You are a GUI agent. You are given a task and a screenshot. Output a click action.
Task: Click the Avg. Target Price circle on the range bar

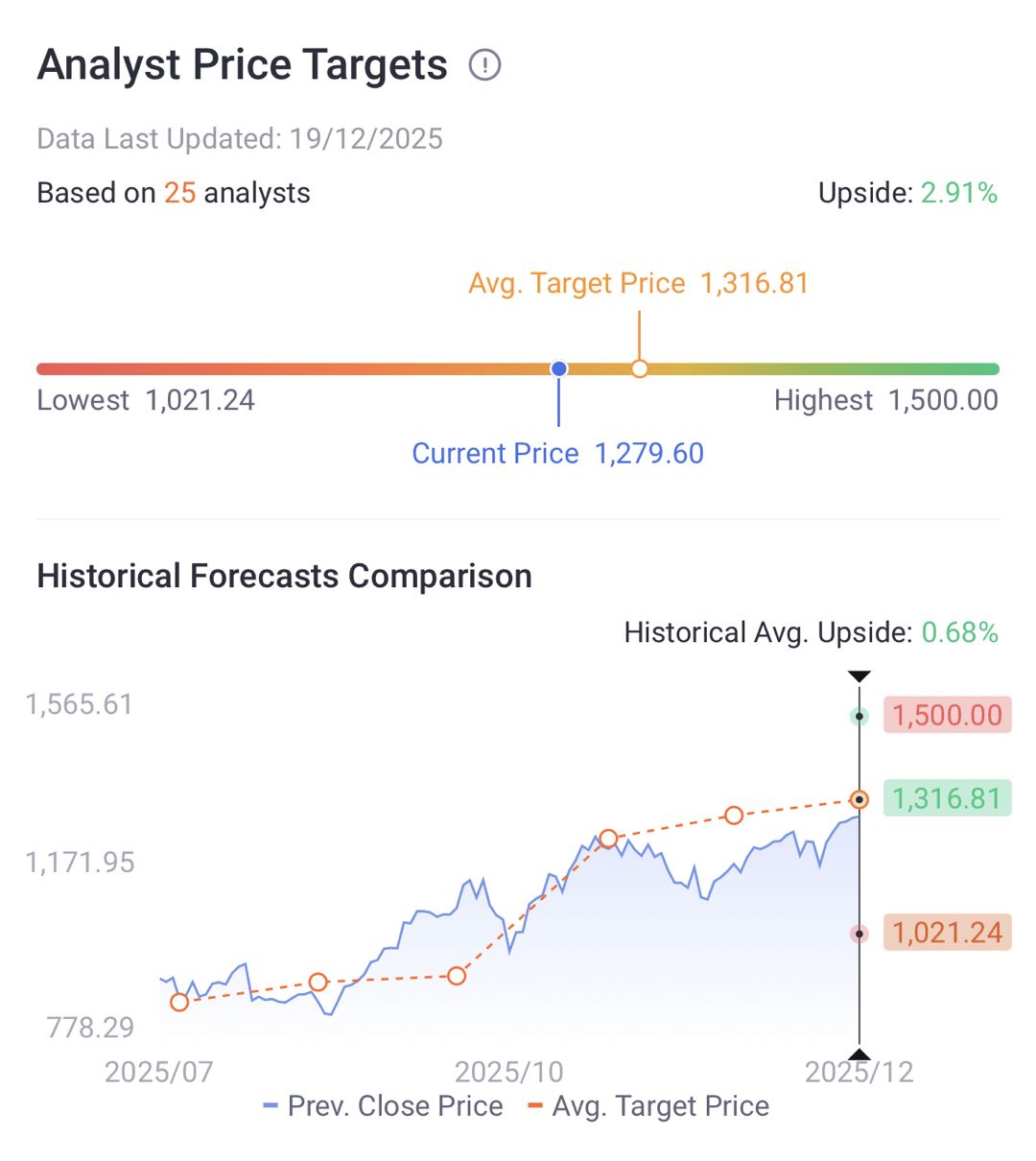point(640,368)
